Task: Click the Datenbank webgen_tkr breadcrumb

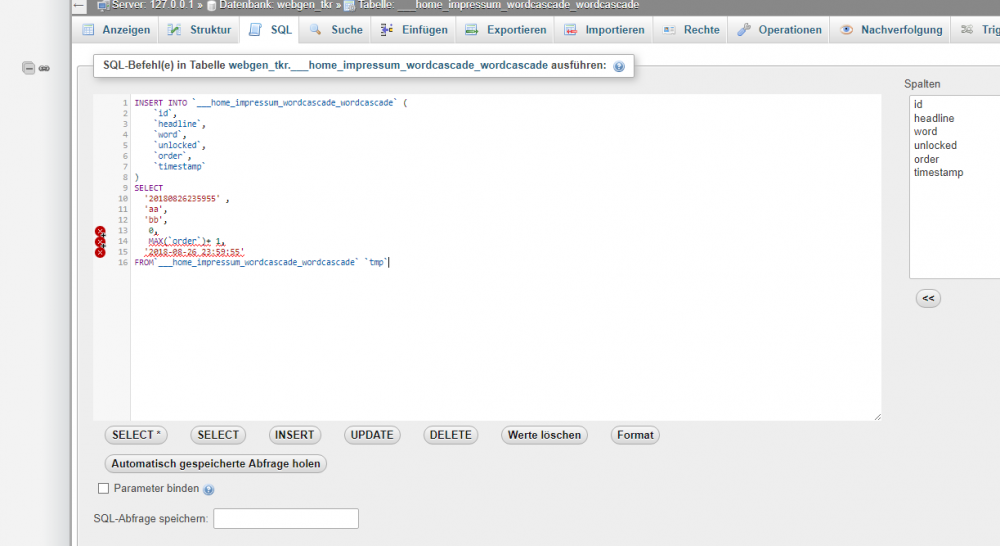Action: (276, 5)
